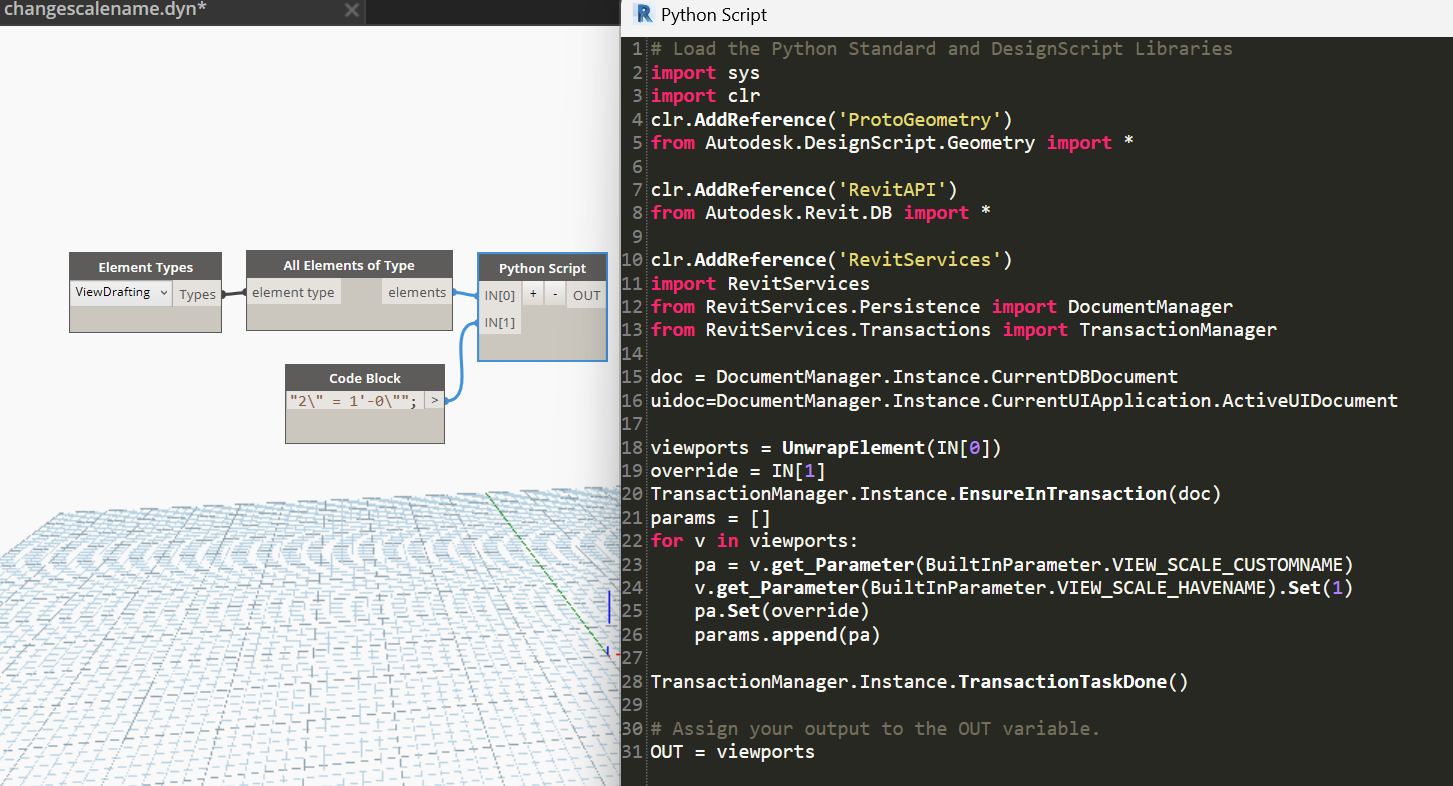Click the 'from Autodesk.DesignScript.Geometry import *' line
The height and width of the screenshot is (786, 1453).
(x=892, y=143)
